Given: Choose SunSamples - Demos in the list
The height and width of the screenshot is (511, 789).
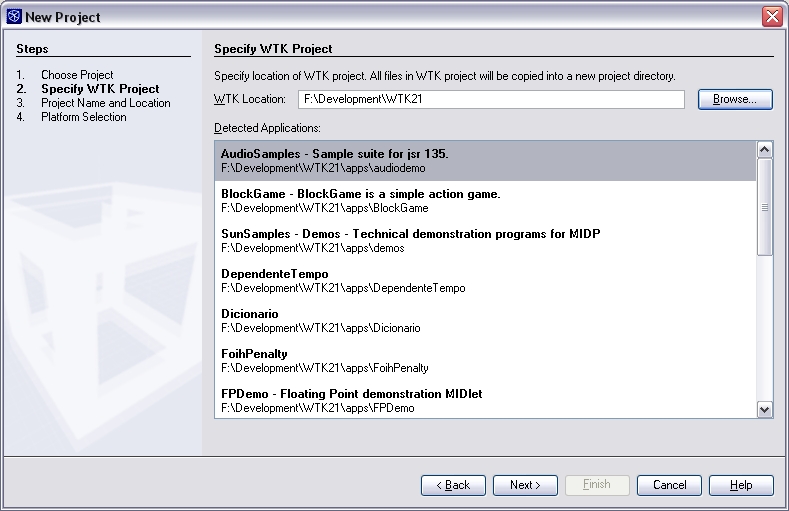Looking at the screenshot, I should 485,241.
